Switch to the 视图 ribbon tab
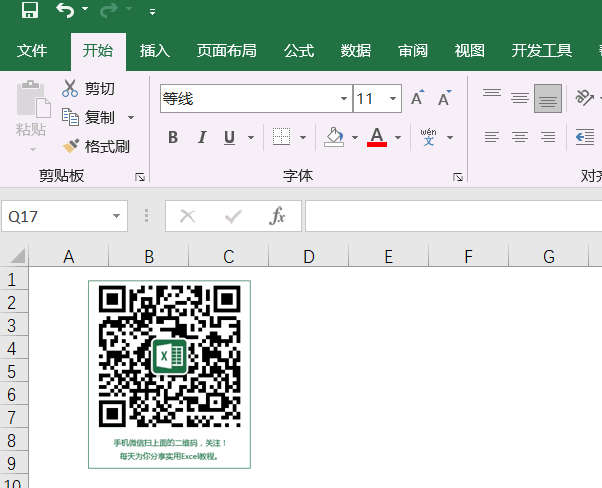 pos(470,51)
